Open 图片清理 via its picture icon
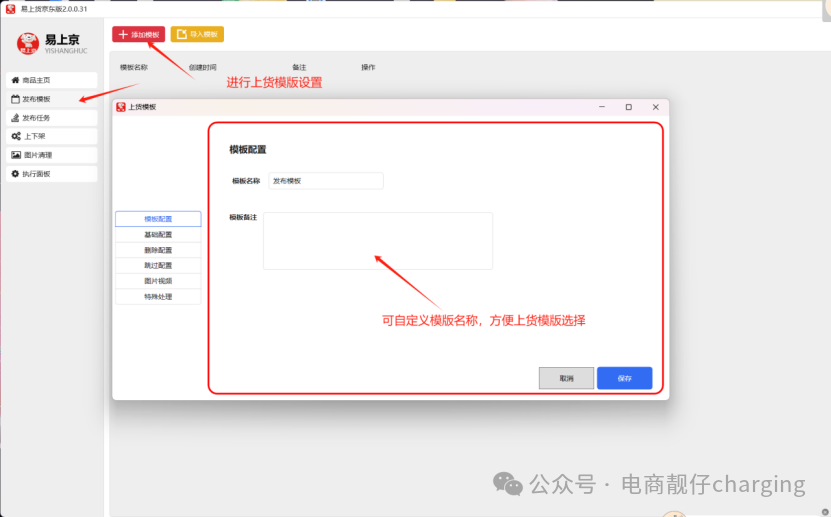Screen dimensions: 831x517 pyautogui.click(x=16, y=155)
